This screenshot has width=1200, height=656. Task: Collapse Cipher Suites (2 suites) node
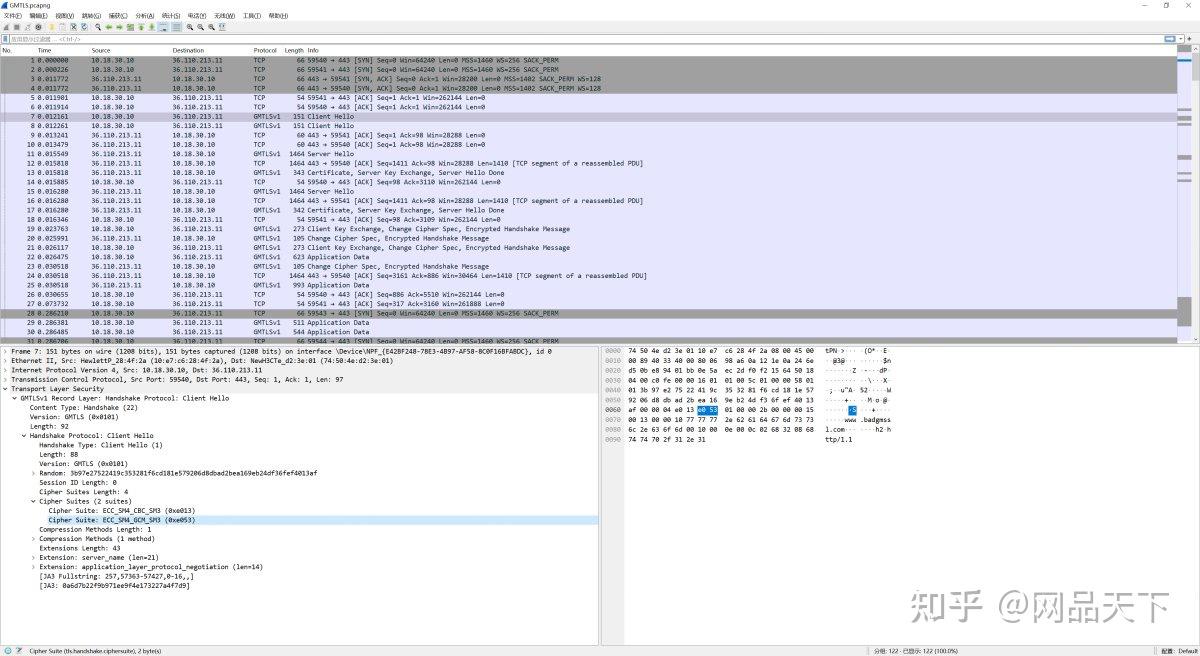coord(34,501)
